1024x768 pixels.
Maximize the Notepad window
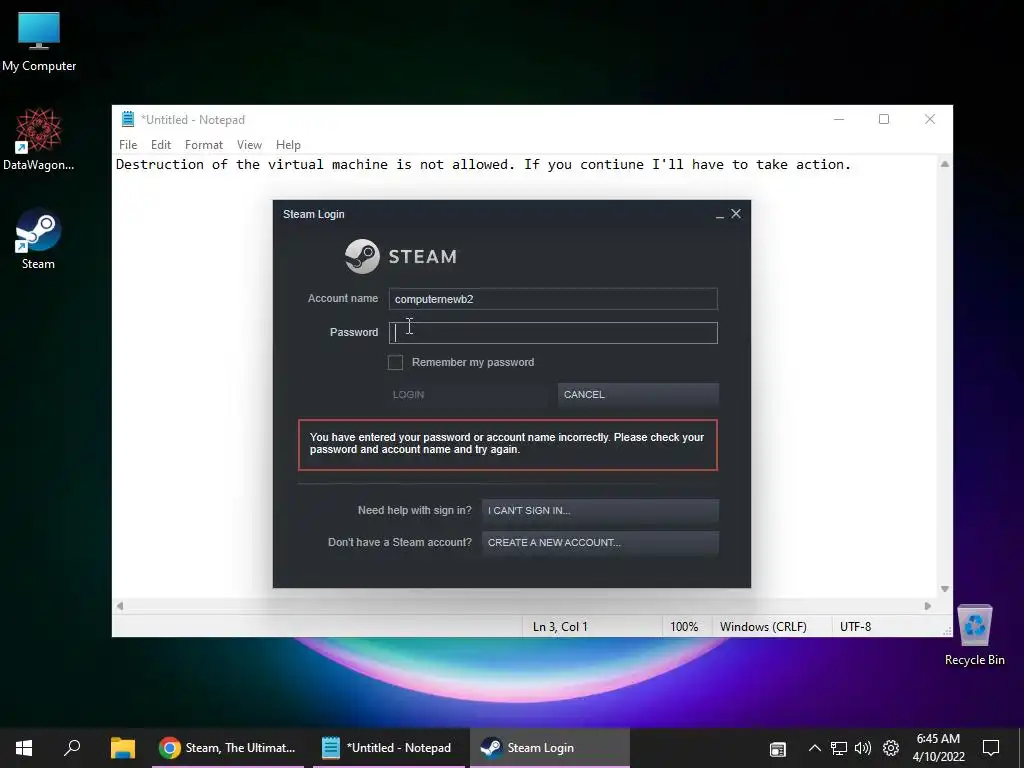(x=884, y=119)
